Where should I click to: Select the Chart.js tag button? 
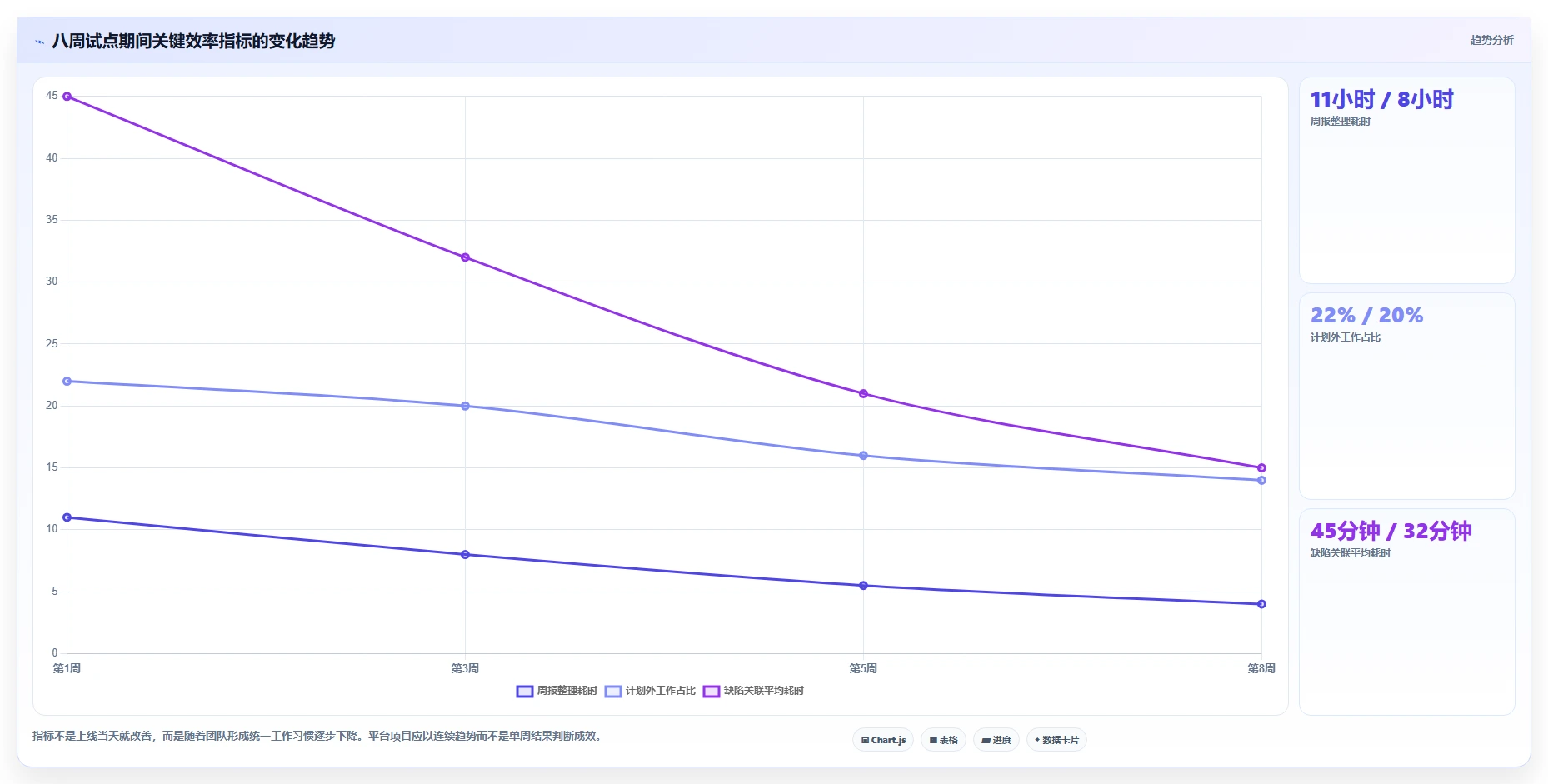[883, 740]
